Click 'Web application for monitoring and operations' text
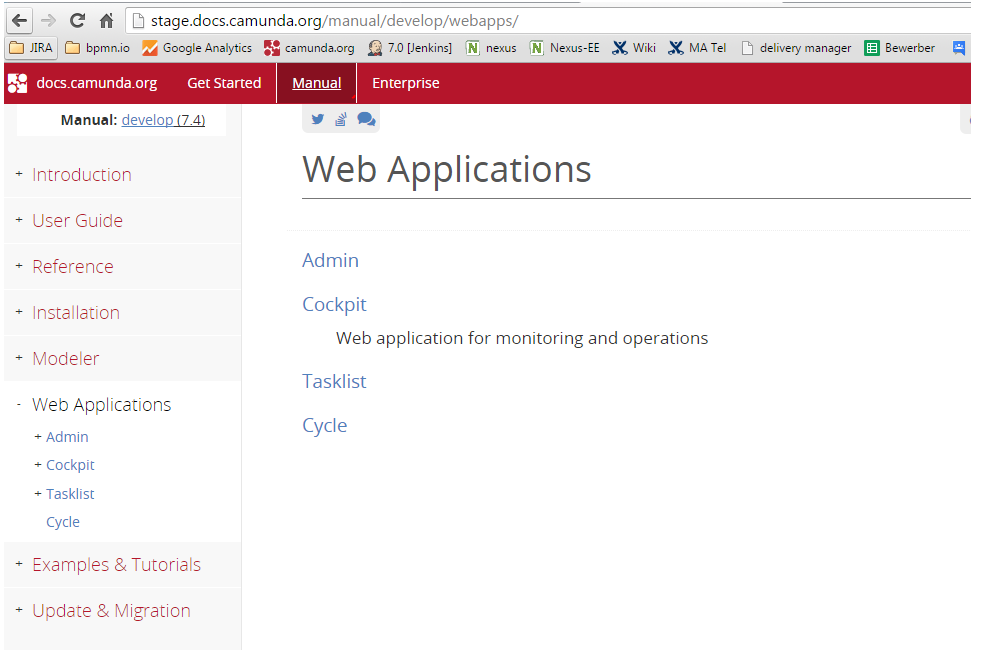Image resolution: width=982 pixels, height=650 pixels. tap(522, 338)
